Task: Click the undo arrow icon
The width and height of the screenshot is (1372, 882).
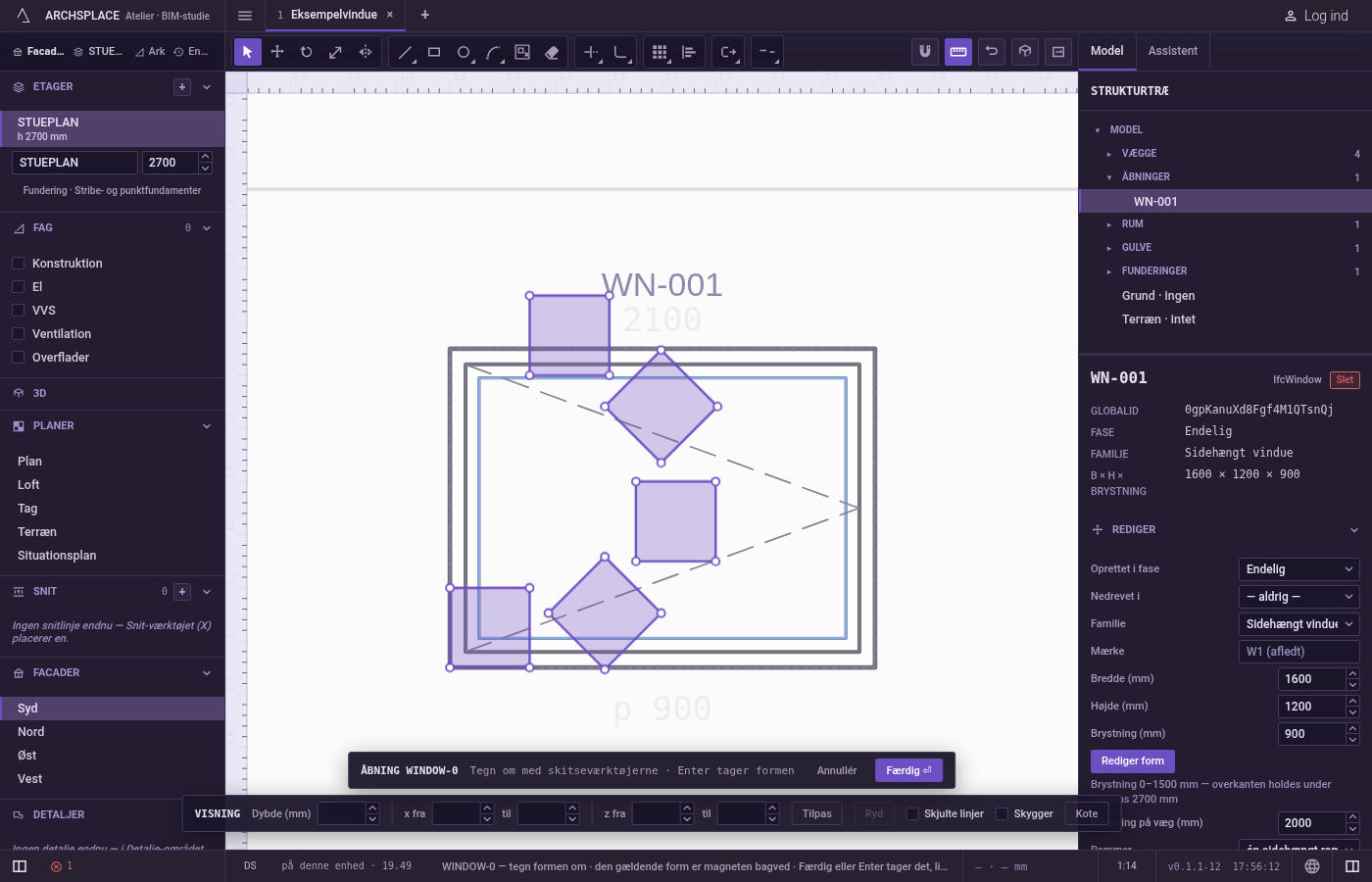Action: [x=992, y=52]
